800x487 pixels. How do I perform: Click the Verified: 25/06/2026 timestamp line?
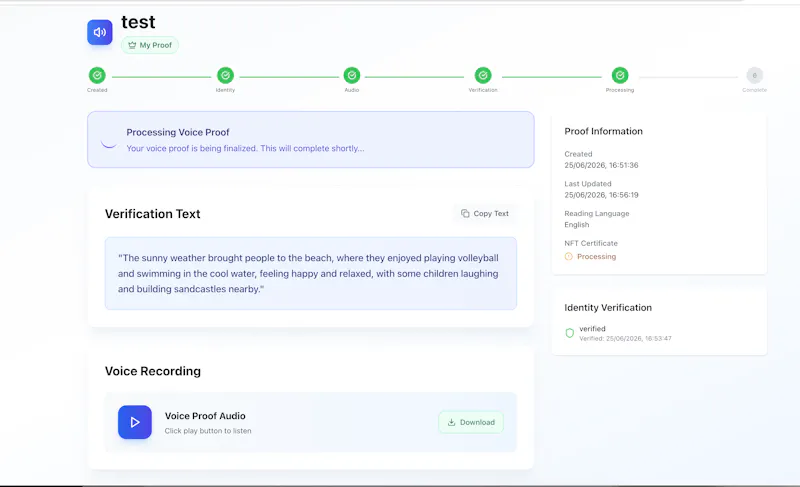pos(625,339)
